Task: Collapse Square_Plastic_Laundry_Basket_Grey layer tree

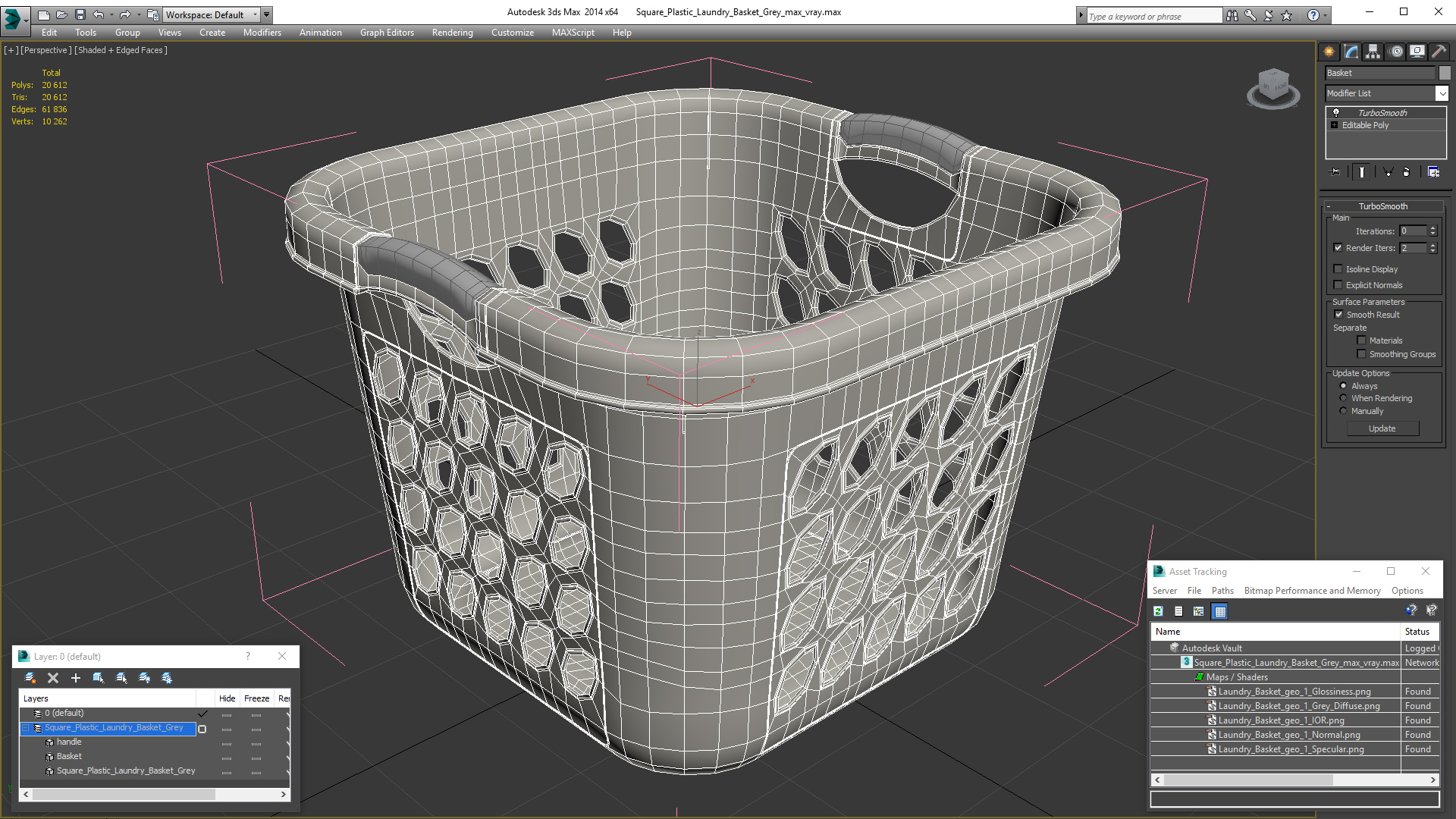Action: 25,728
